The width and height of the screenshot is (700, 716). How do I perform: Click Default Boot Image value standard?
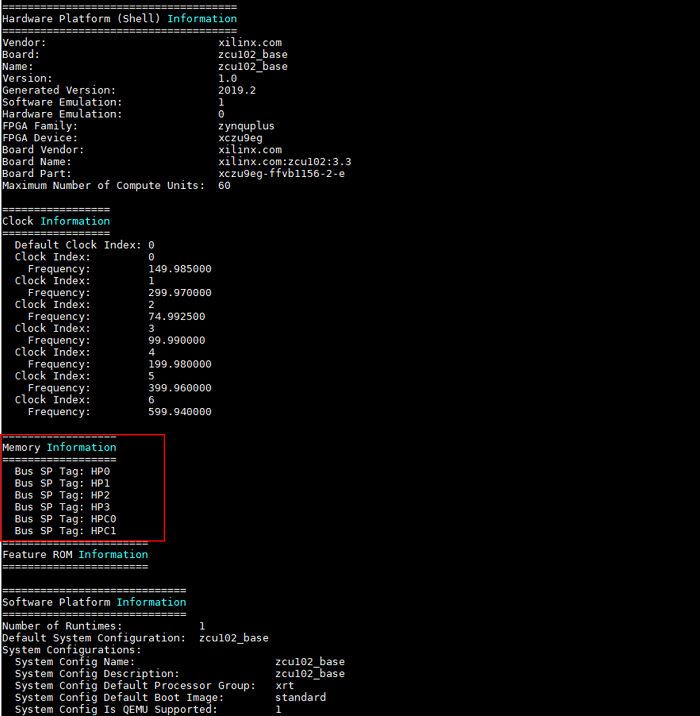pos(300,697)
